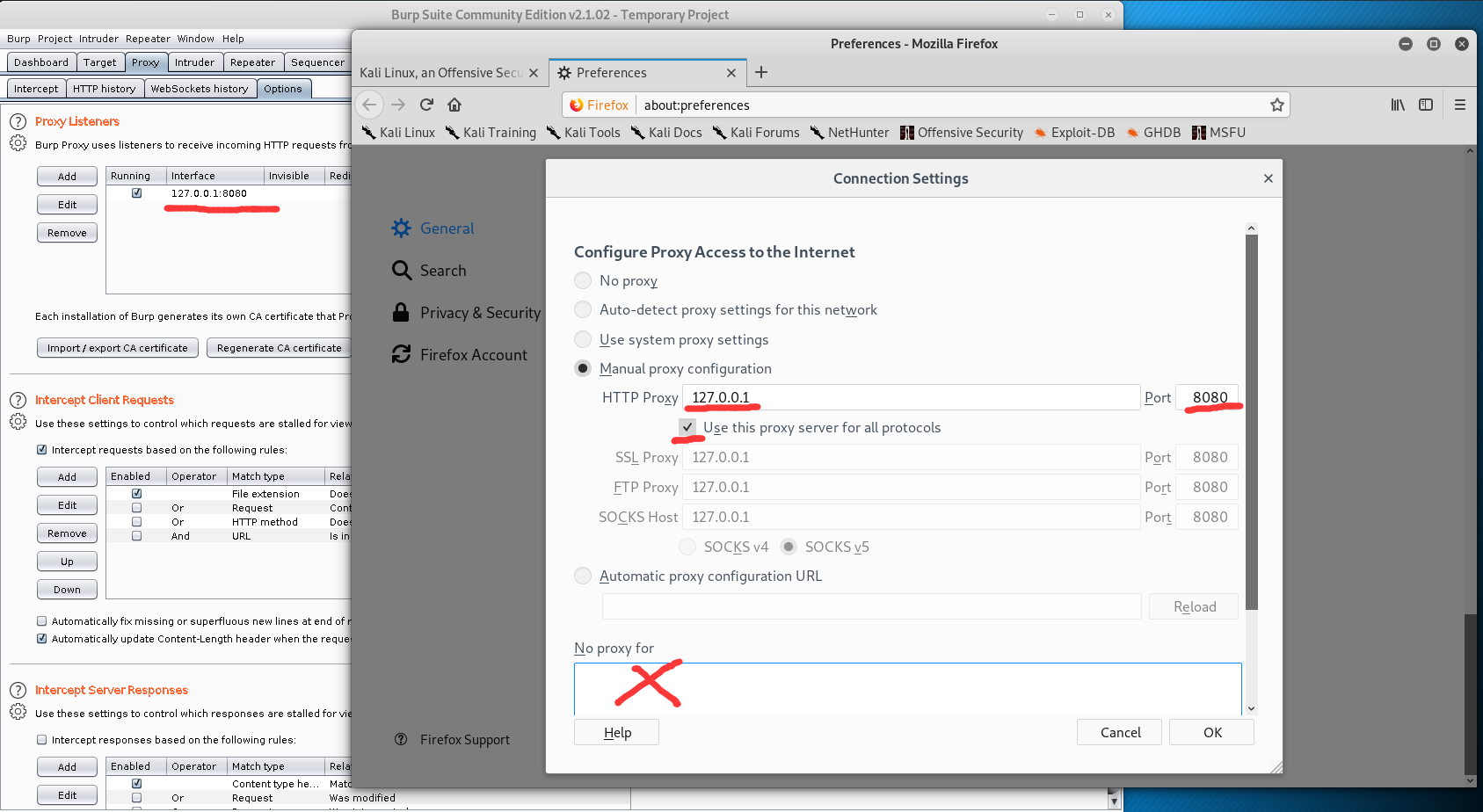
Task: Toggle Use this proxy server for all protocols
Action: pyautogui.click(x=687, y=427)
